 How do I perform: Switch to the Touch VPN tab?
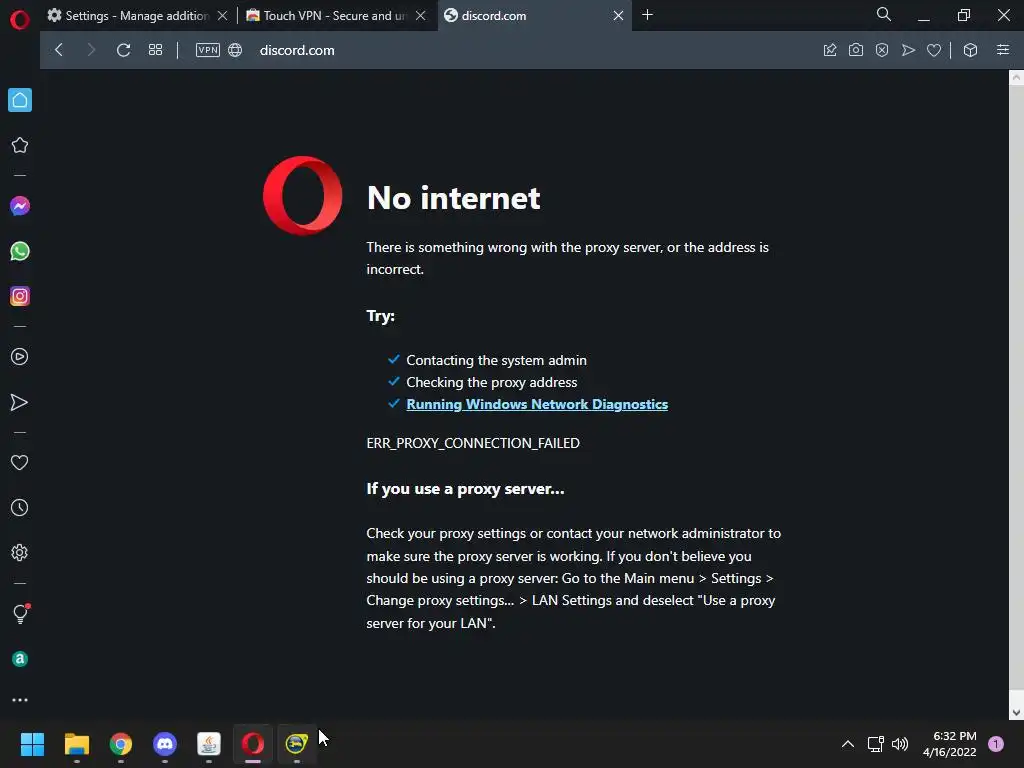tap(336, 15)
